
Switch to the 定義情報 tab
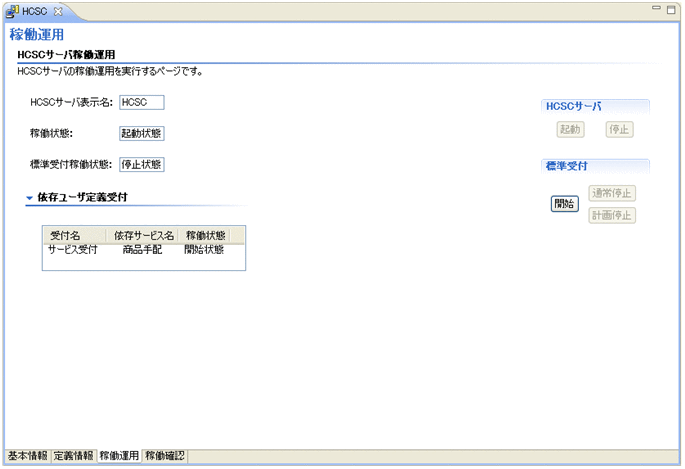pos(73,456)
